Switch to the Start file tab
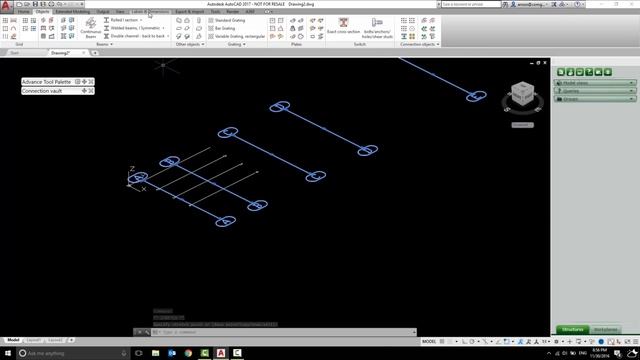The image size is (640, 360). click(x=15, y=53)
